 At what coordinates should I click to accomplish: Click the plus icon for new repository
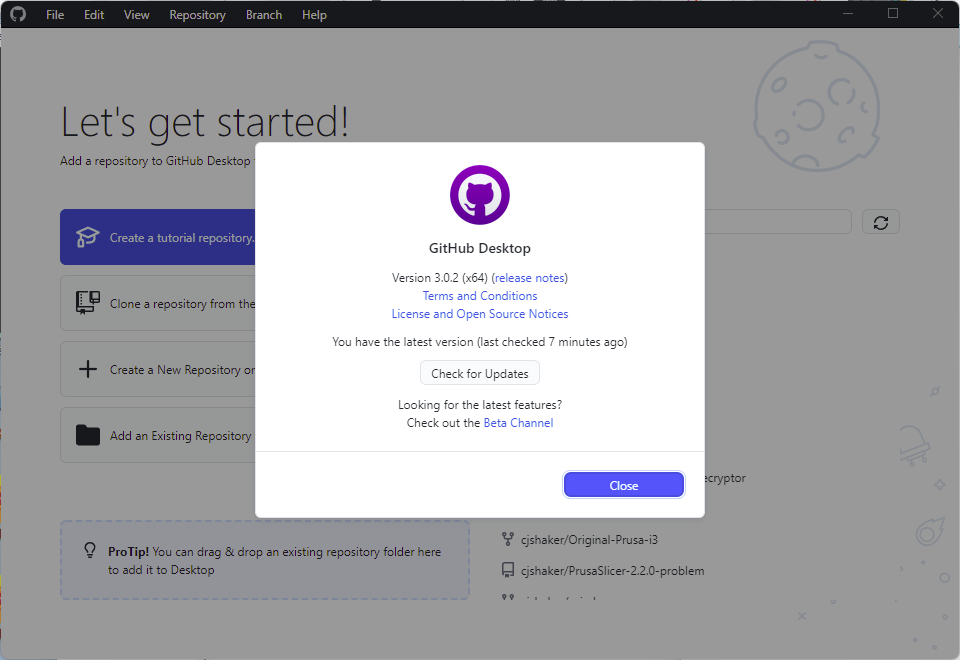88,369
